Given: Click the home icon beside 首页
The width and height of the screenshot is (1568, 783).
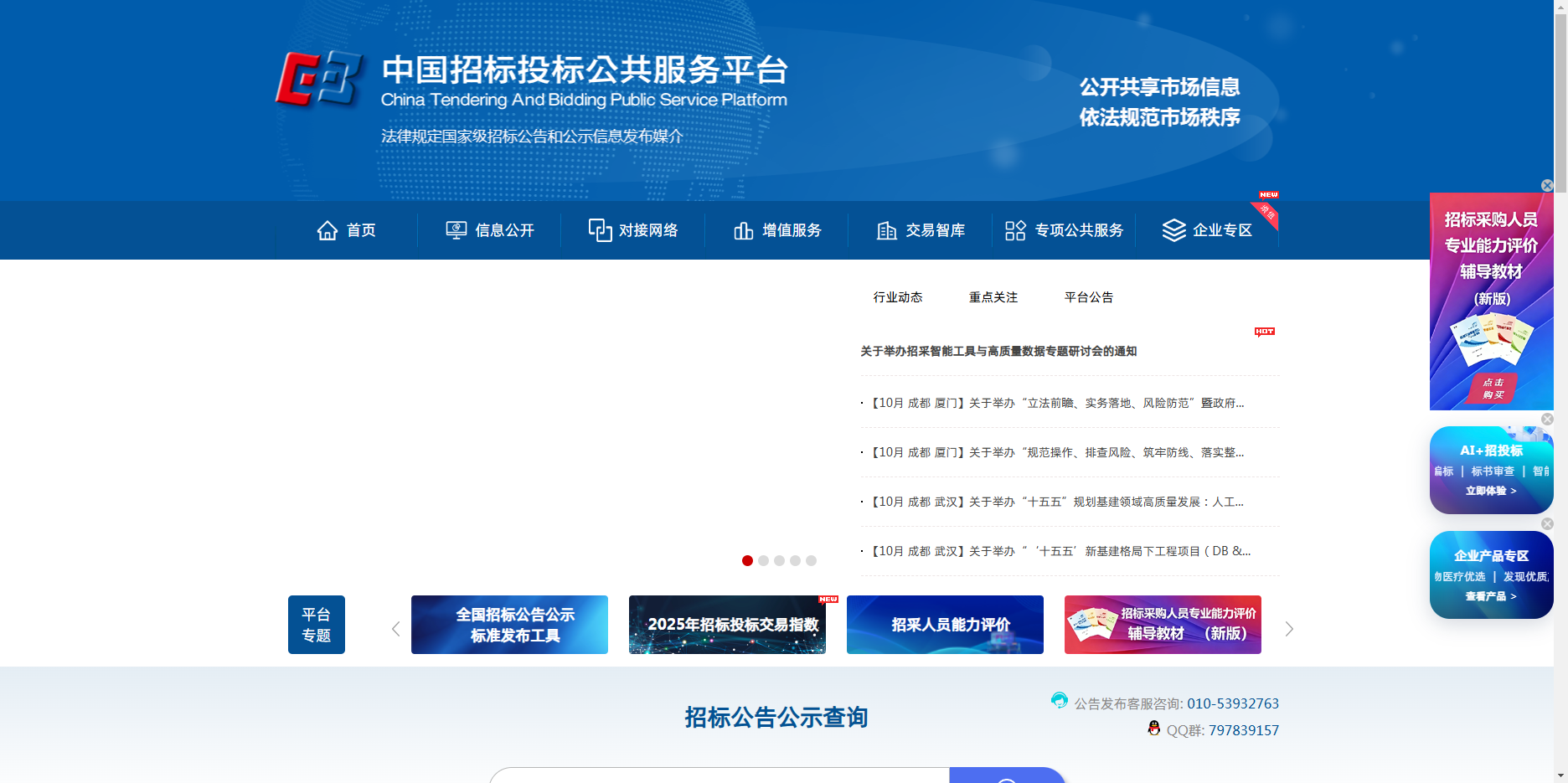Looking at the screenshot, I should coord(328,230).
